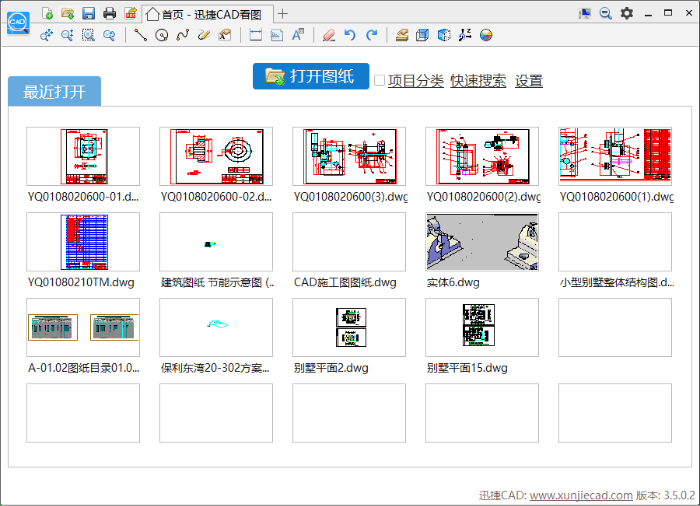
Task: Click the sort A-Z icon
Action: click(x=465, y=35)
